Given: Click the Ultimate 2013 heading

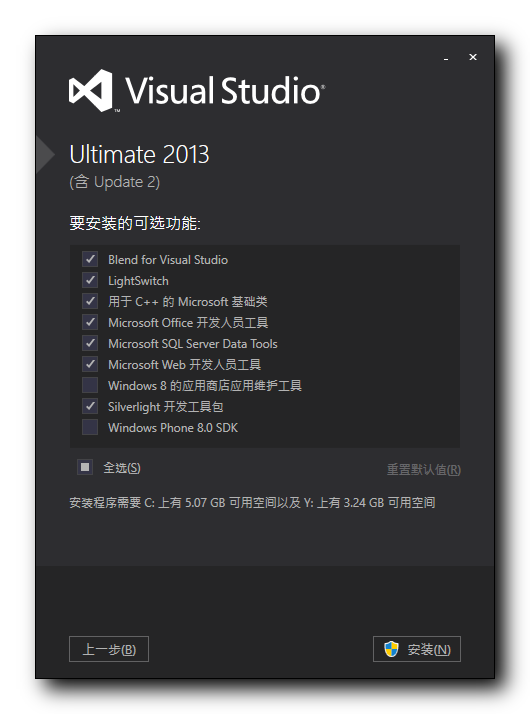Looking at the screenshot, I should 139,154.
